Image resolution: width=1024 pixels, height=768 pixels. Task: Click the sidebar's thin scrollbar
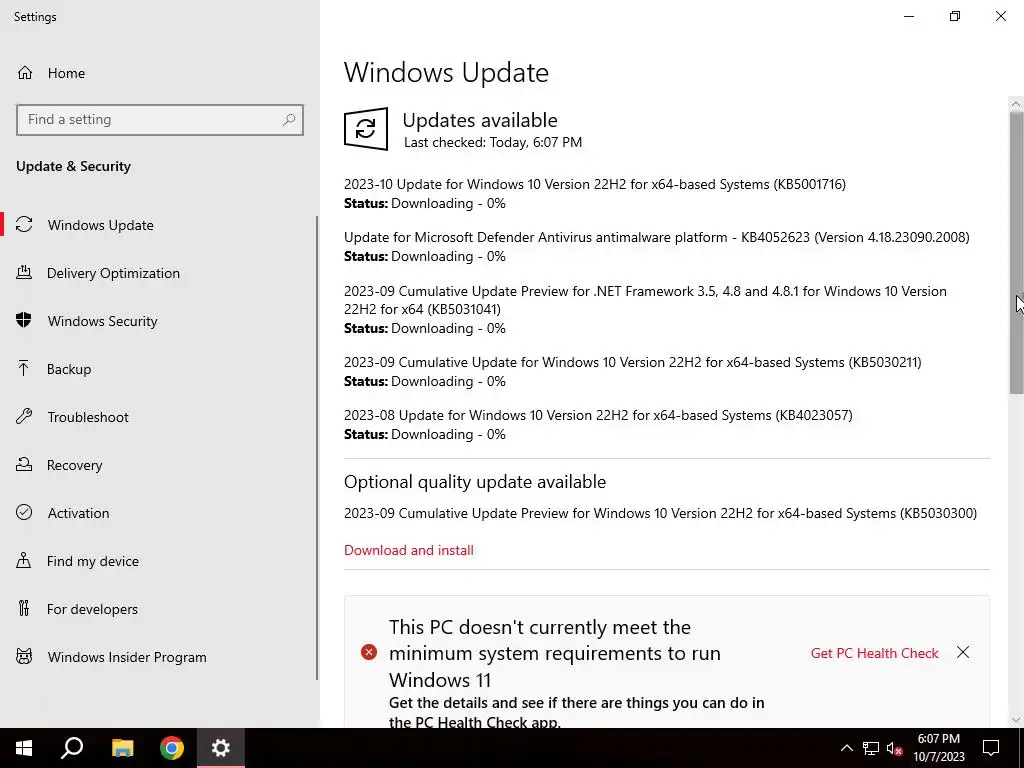coord(317,448)
